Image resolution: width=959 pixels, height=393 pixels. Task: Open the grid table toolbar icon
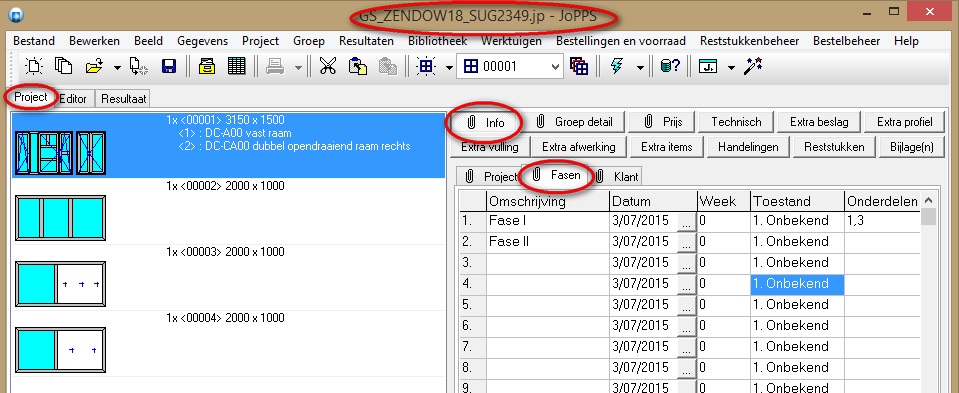[236, 66]
